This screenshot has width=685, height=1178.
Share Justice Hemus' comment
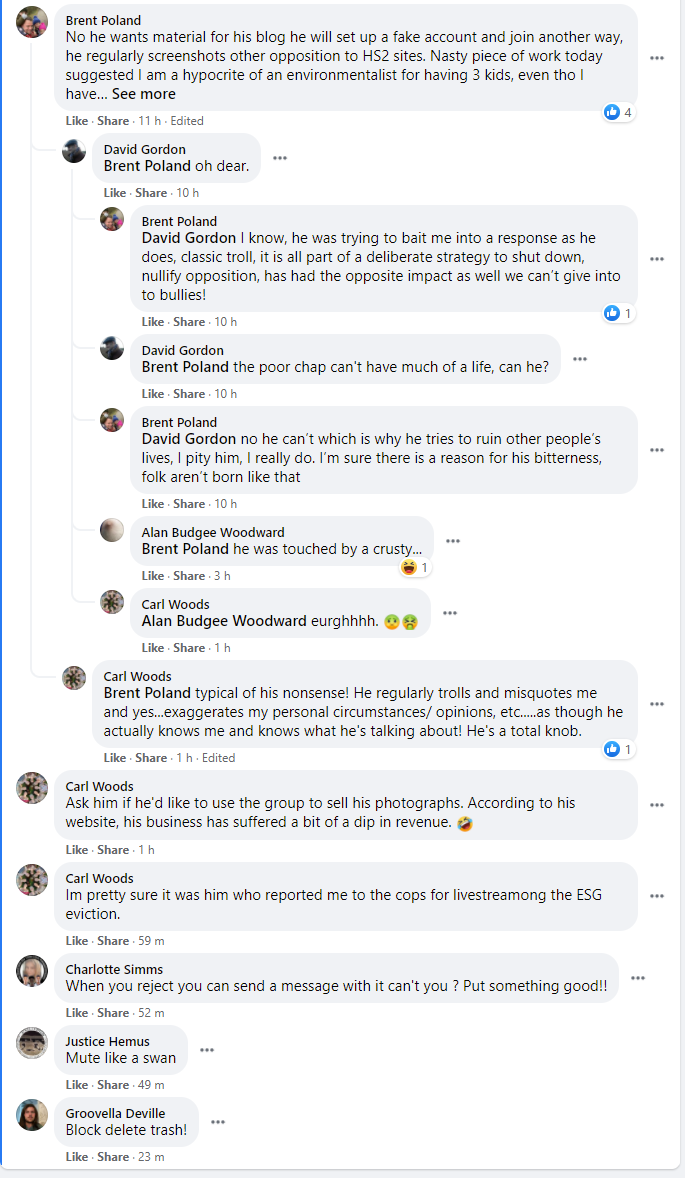point(113,1085)
